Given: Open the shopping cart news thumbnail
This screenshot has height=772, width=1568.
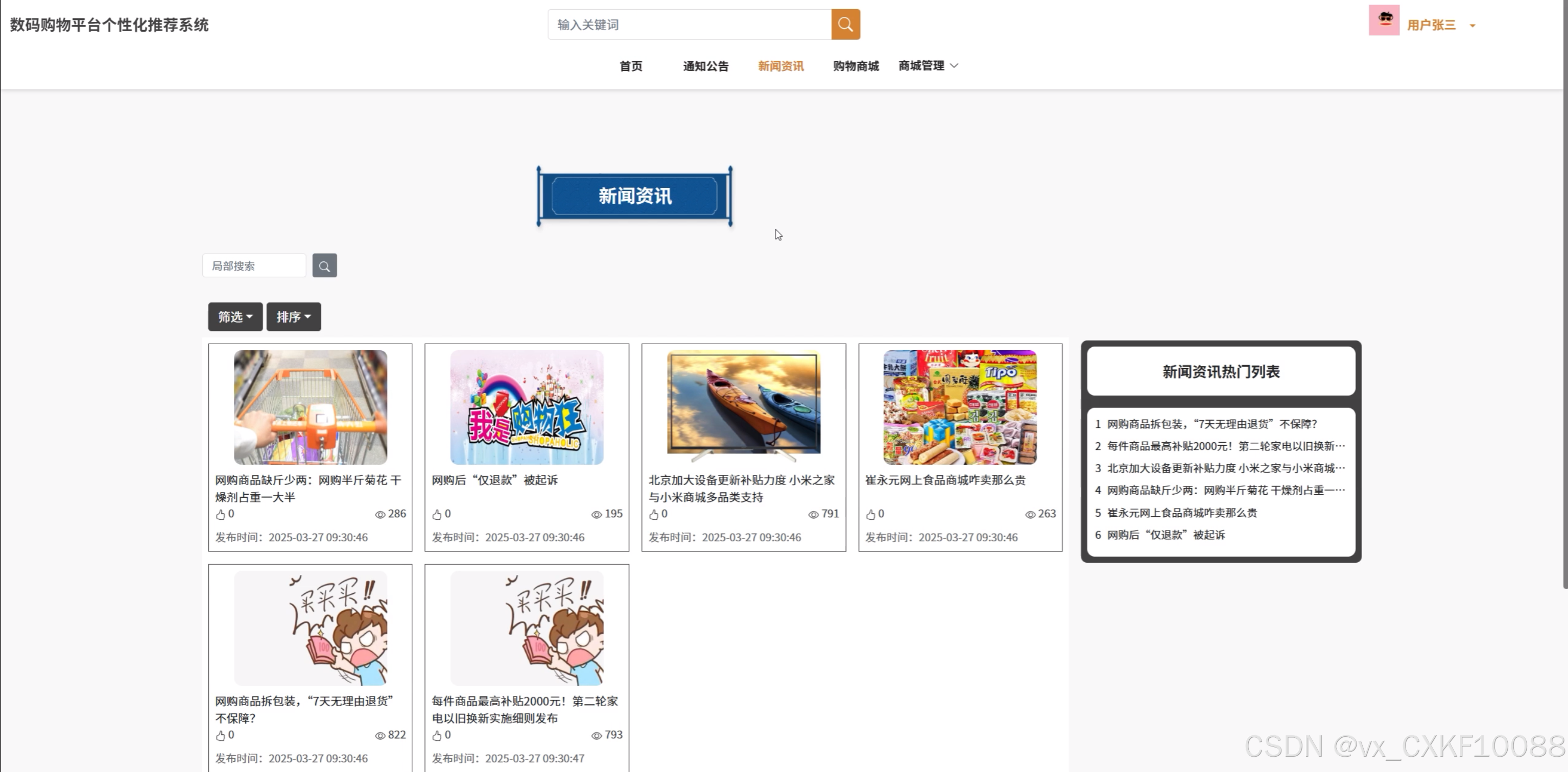Looking at the screenshot, I should tap(310, 407).
